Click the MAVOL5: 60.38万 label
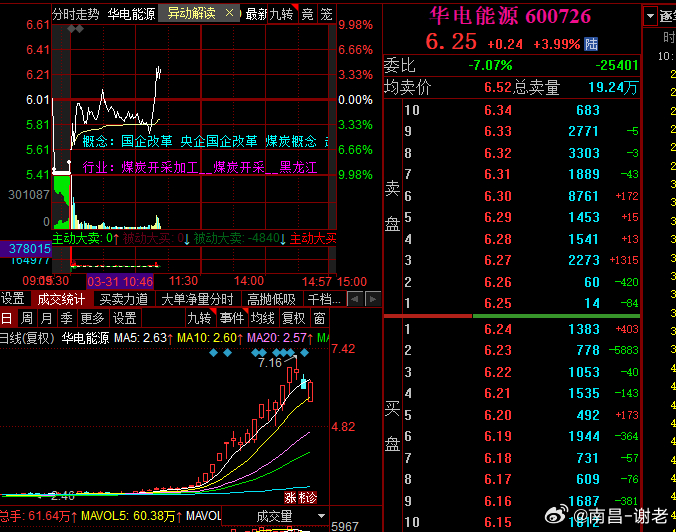Image resolution: width=676 pixels, height=532 pixels. pyautogui.click(x=131, y=516)
